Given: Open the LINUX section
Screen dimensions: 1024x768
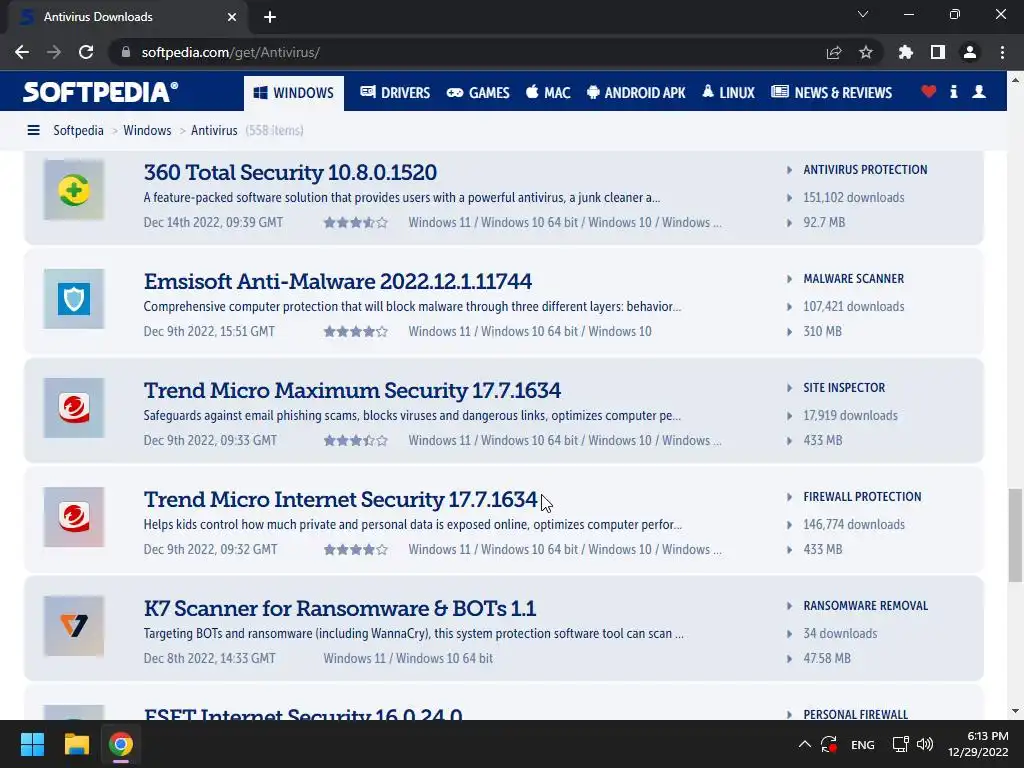Looking at the screenshot, I should coord(728,93).
